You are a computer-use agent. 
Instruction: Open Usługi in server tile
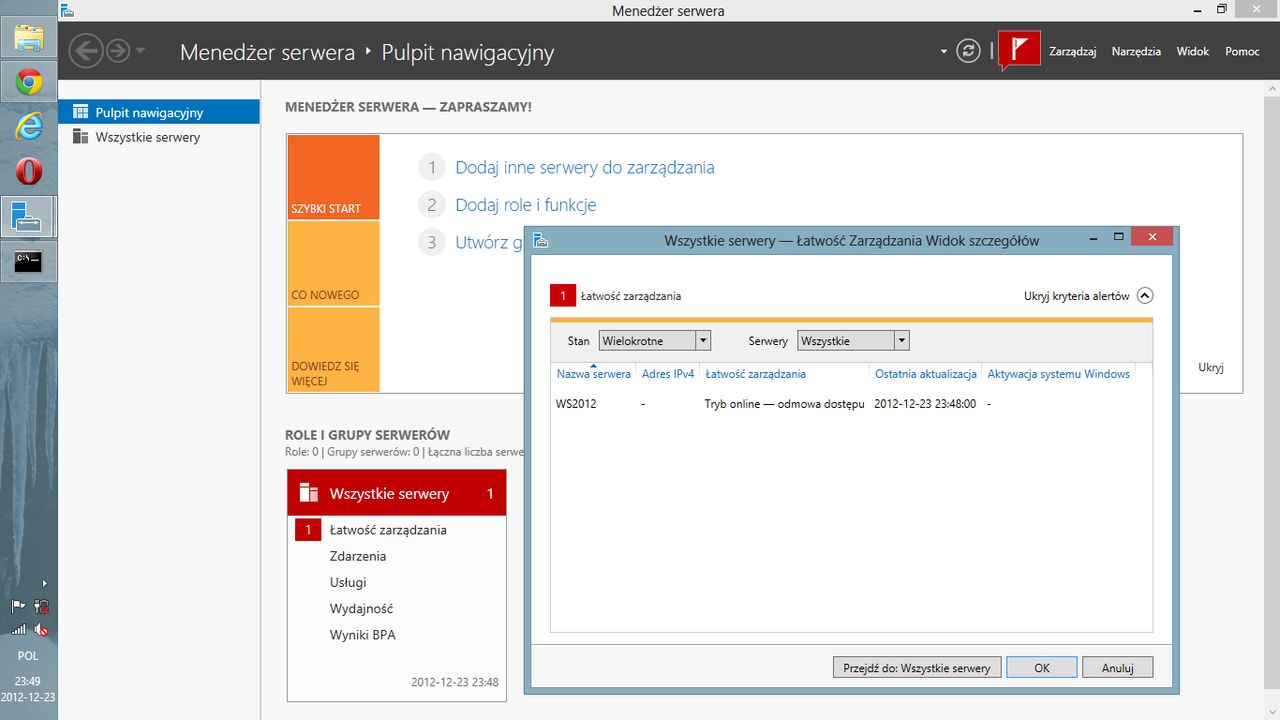pos(348,582)
